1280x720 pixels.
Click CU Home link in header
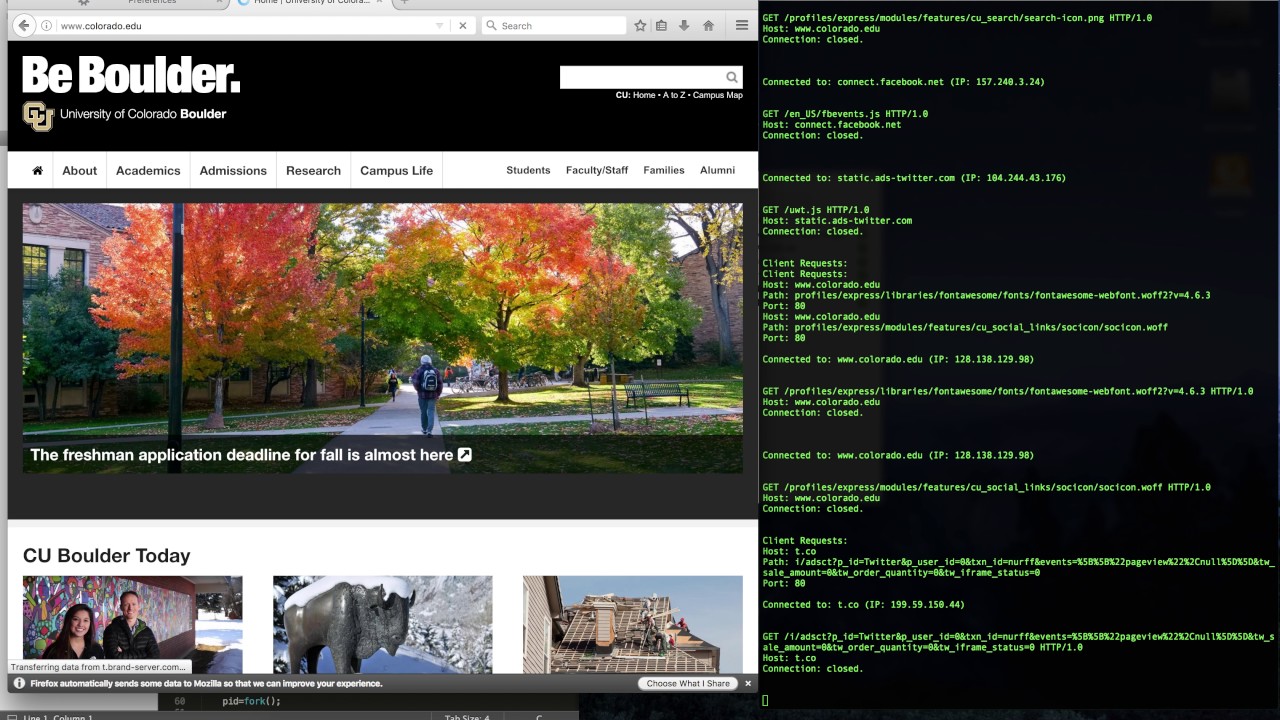[x=644, y=95]
